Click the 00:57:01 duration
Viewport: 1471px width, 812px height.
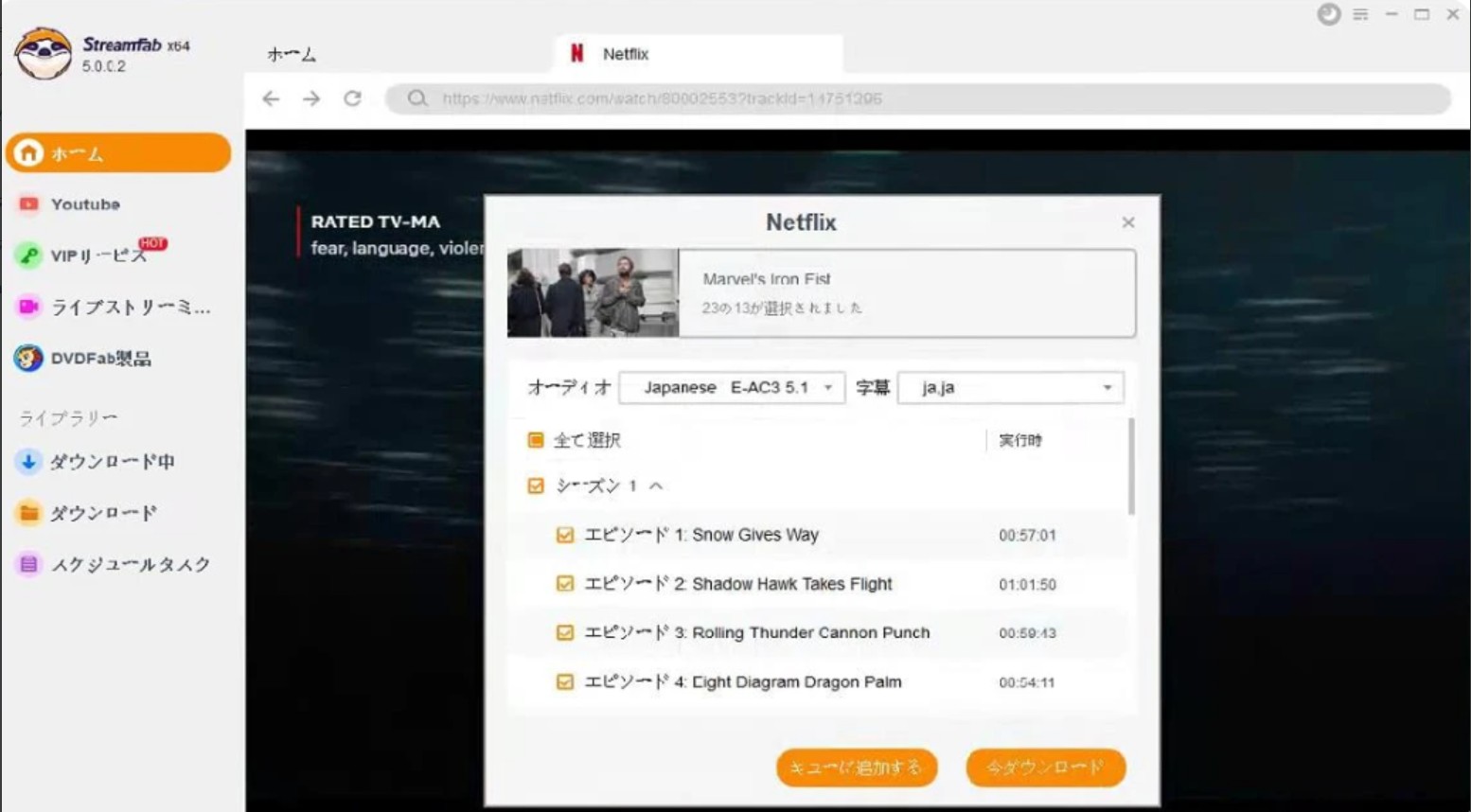click(x=1027, y=536)
